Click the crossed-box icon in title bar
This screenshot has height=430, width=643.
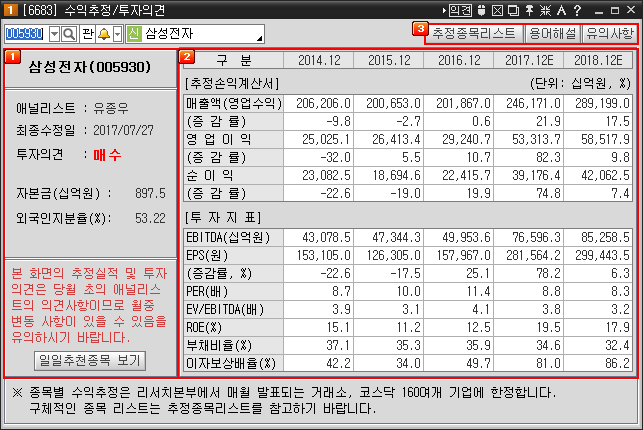click(497, 10)
